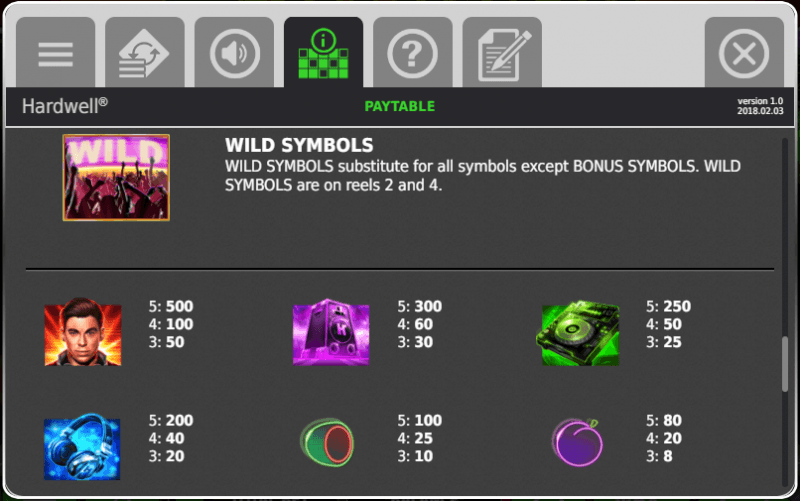Click the green turntable deck symbol
Screen dimensions: 800x501
[x=578, y=333]
